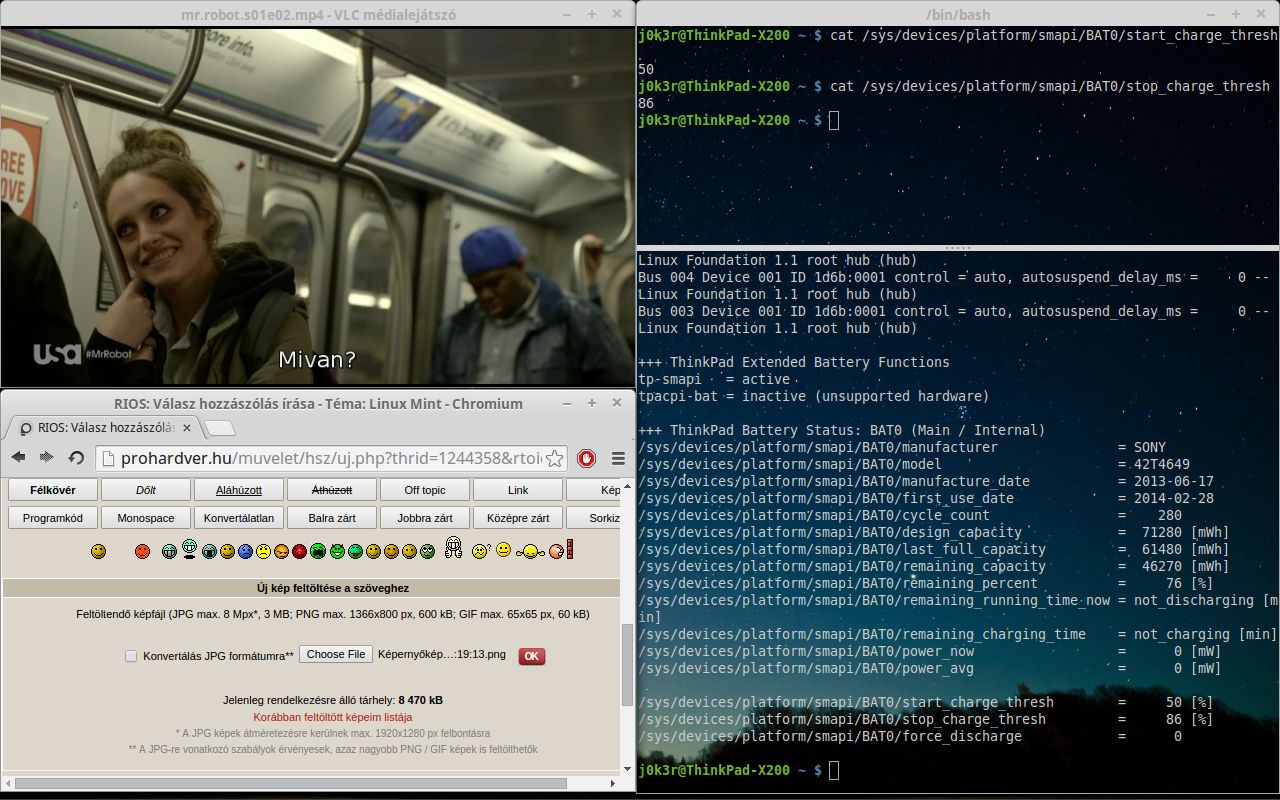Click the Chromium window title bar
The image size is (1280, 800).
pyautogui.click(x=317, y=403)
